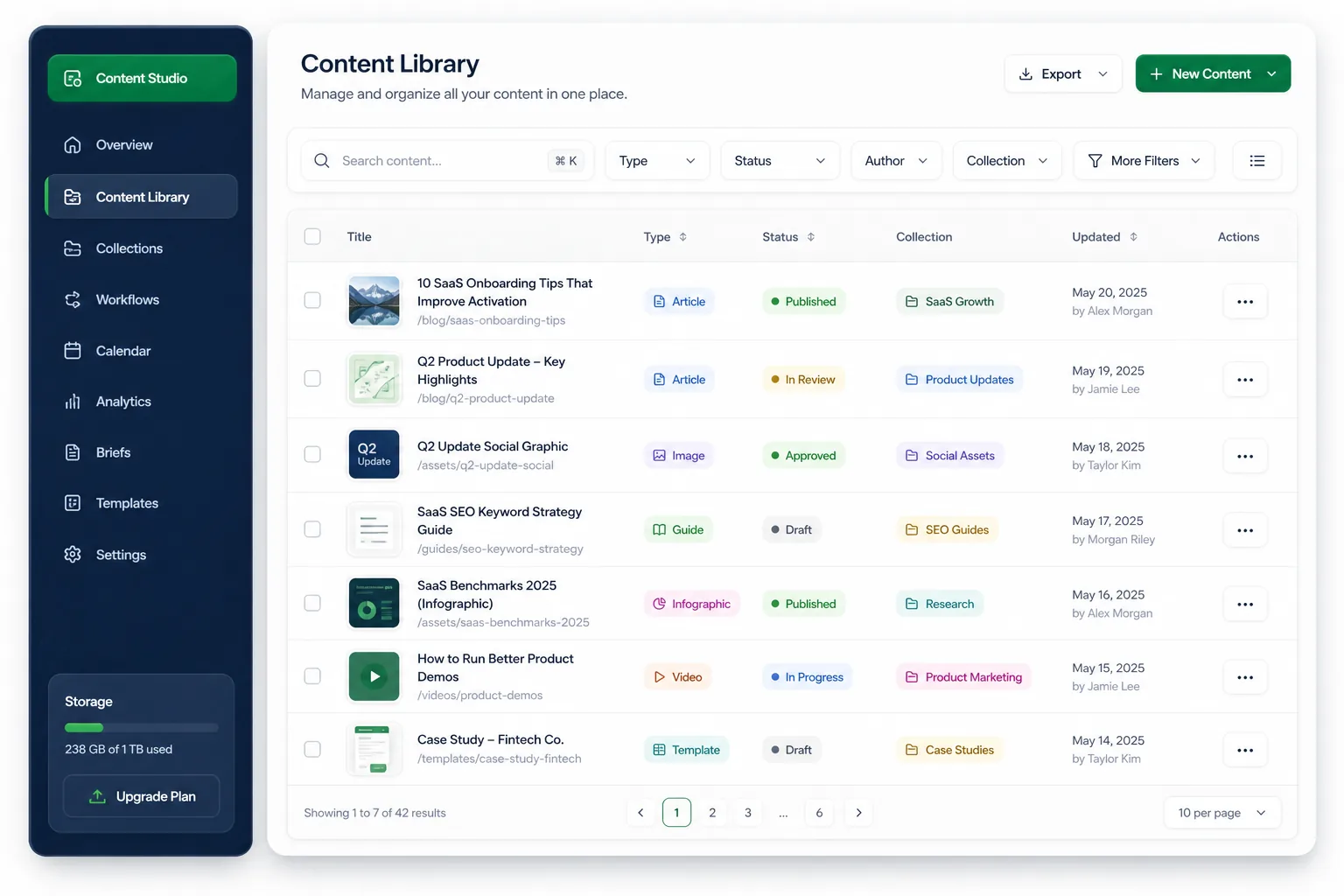This screenshot has height=896, width=1344.
Task: Go to next page with right arrow
Action: pos(858,813)
